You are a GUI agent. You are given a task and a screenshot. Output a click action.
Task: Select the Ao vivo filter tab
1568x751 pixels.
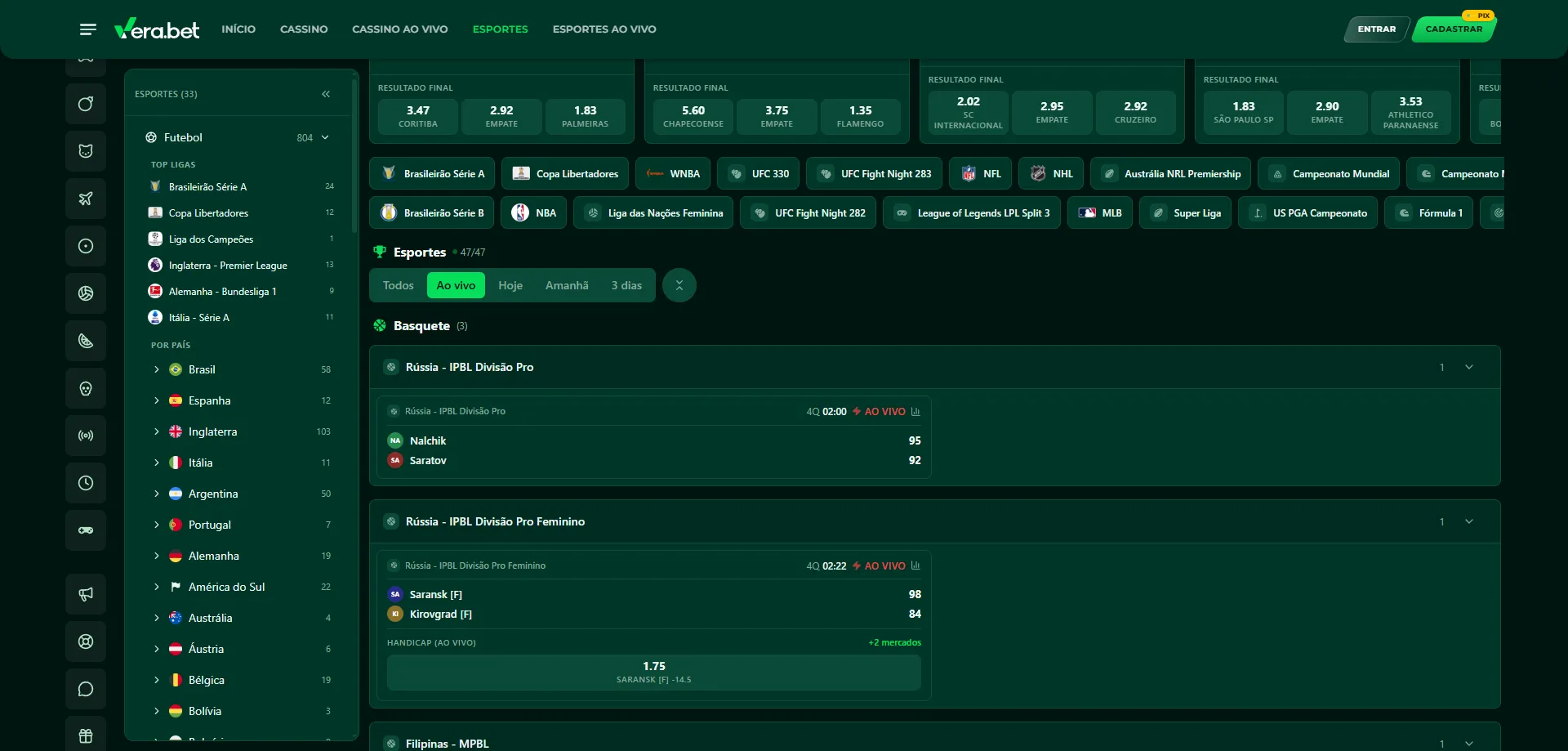pos(456,285)
